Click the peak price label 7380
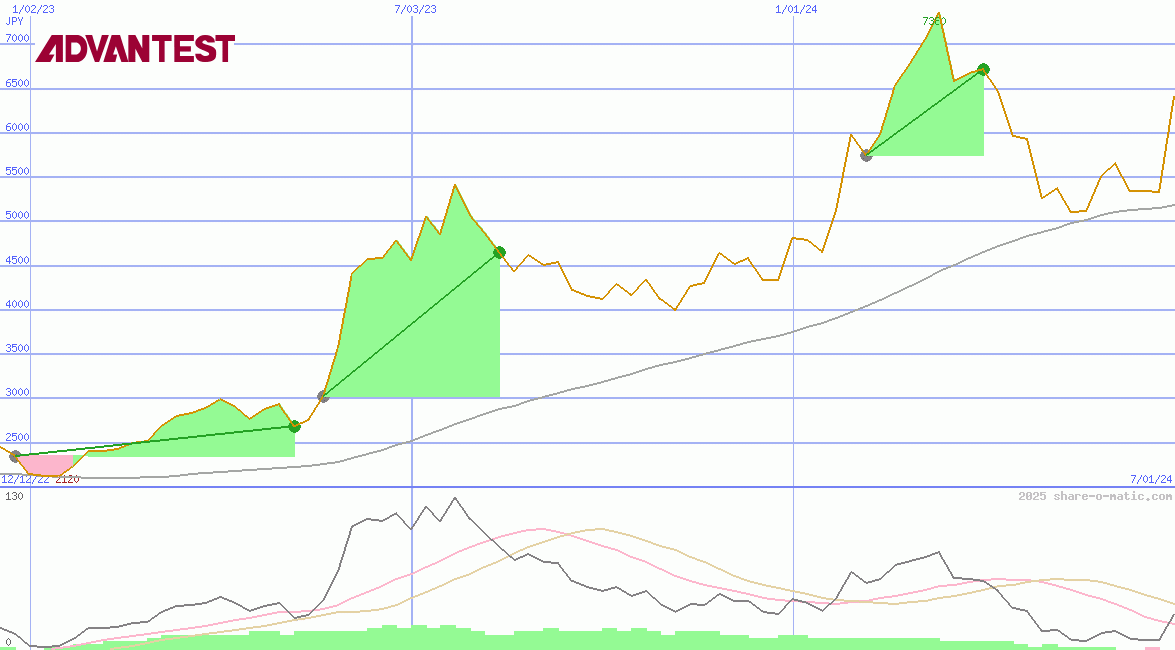Viewport: 1175px width, 650px height. (x=932, y=21)
